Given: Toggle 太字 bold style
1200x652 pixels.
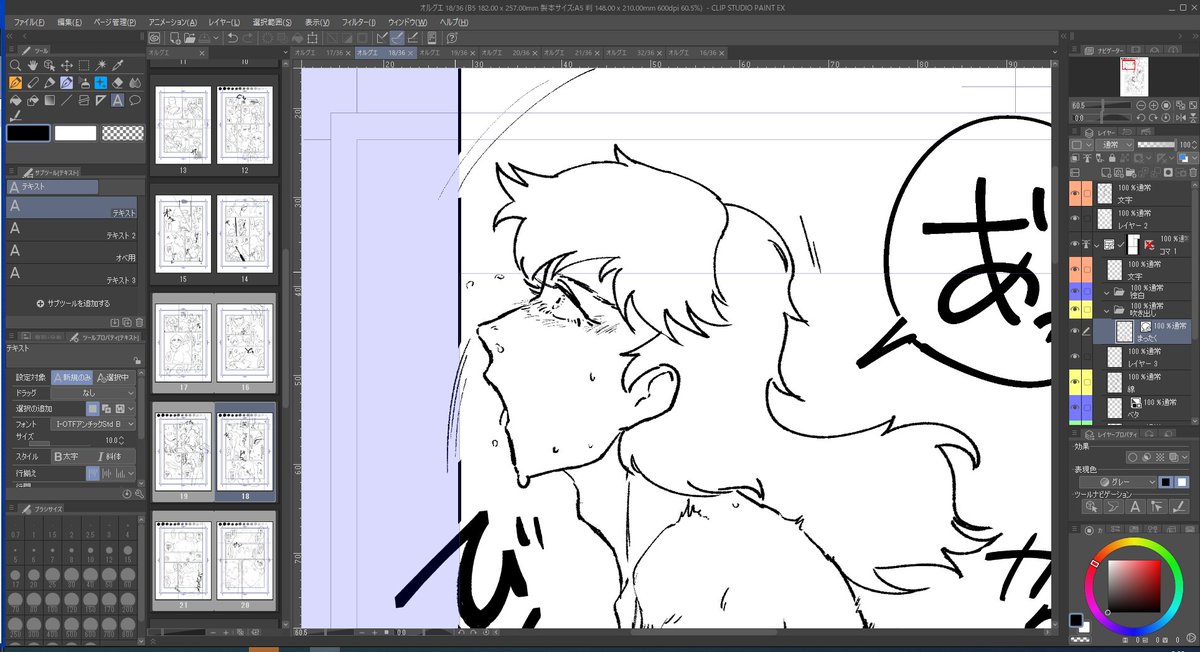Looking at the screenshot, I should pos(68,456).
